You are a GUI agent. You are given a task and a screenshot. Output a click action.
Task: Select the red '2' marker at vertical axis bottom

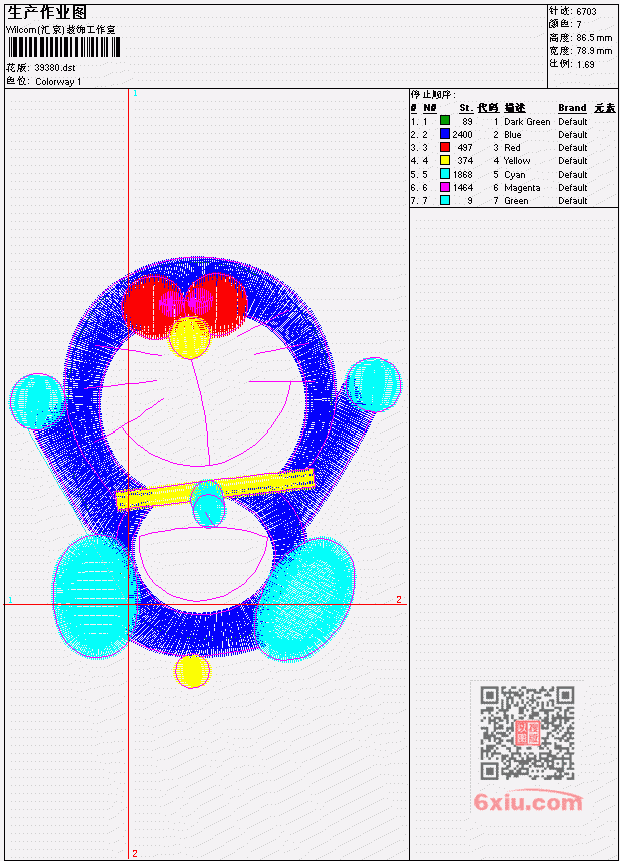coord(135,853)
